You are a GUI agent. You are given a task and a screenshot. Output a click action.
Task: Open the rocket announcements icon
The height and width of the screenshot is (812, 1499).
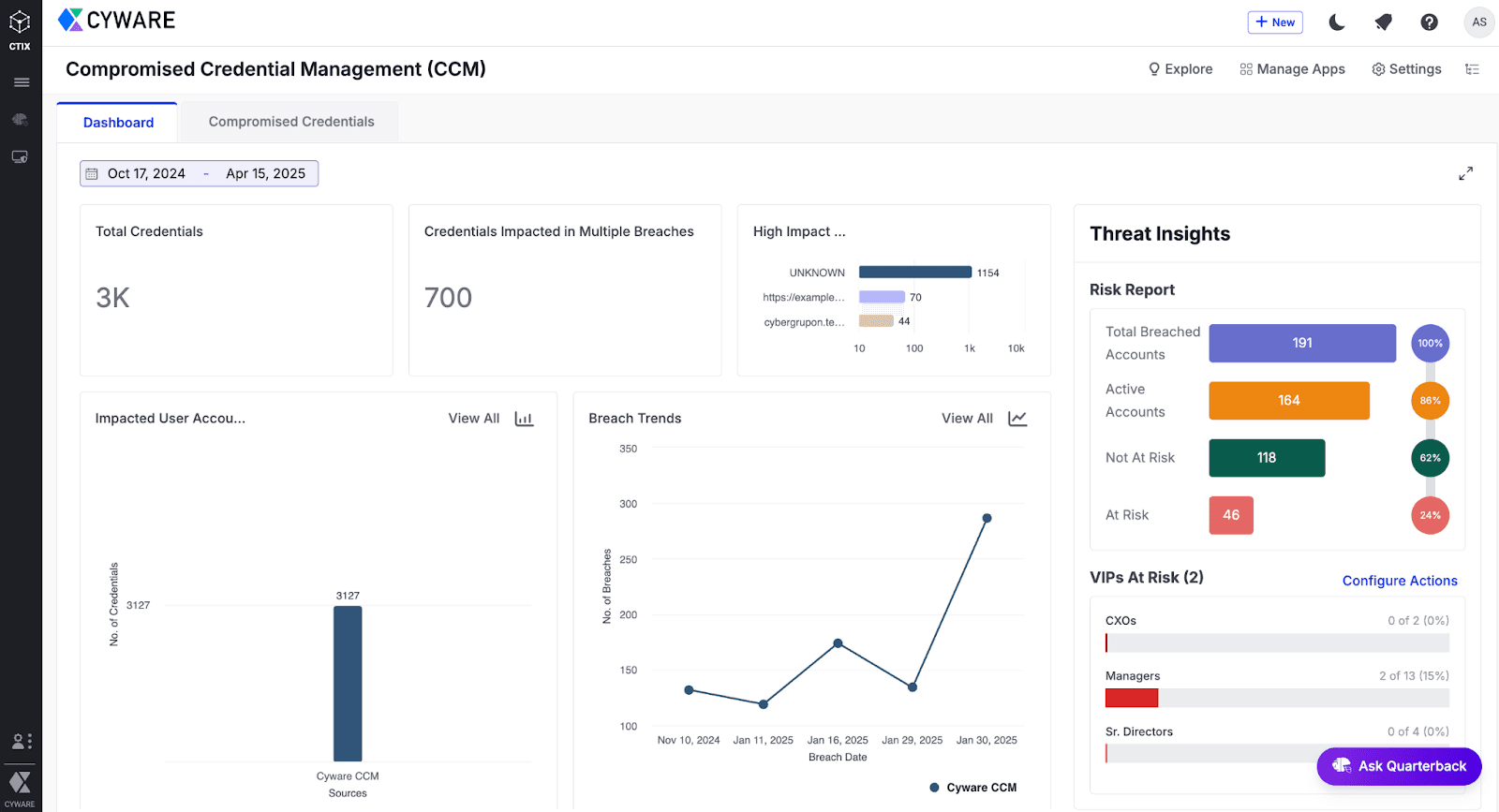click(x=1383, y=22)
